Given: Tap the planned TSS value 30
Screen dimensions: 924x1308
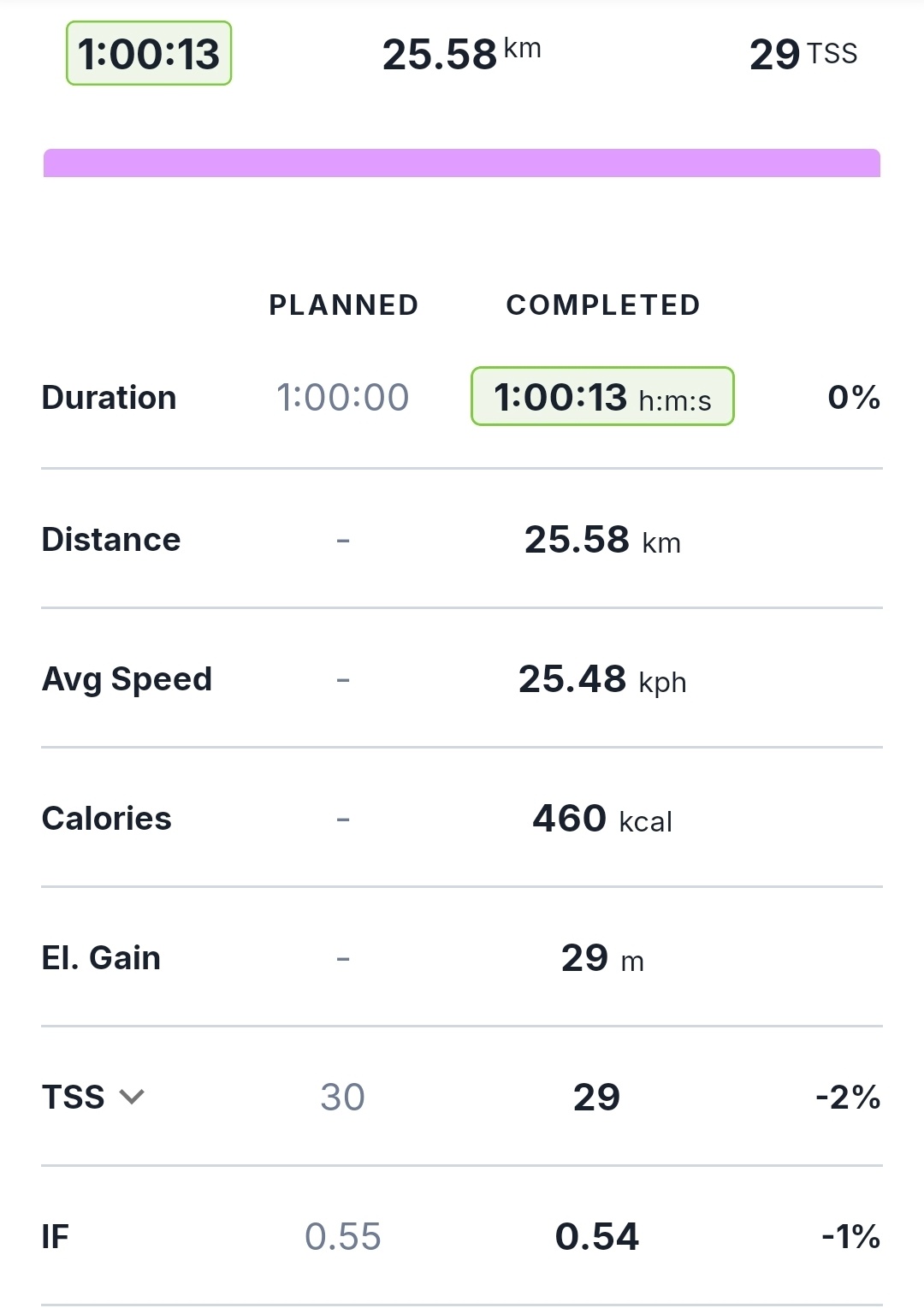Looking at the screenshot, I should (x=342, y=1098).
